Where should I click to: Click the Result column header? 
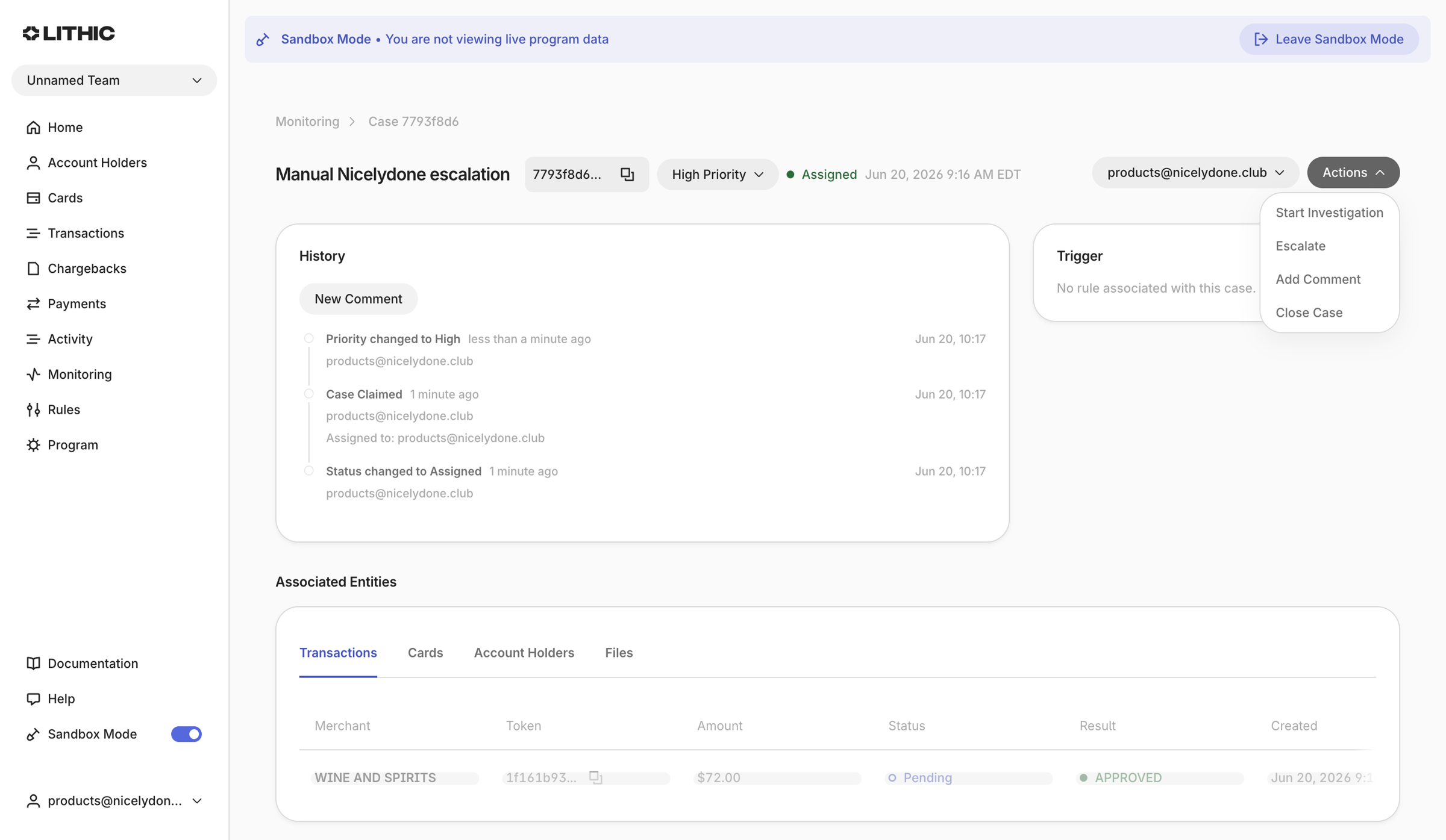point(1097,726)
